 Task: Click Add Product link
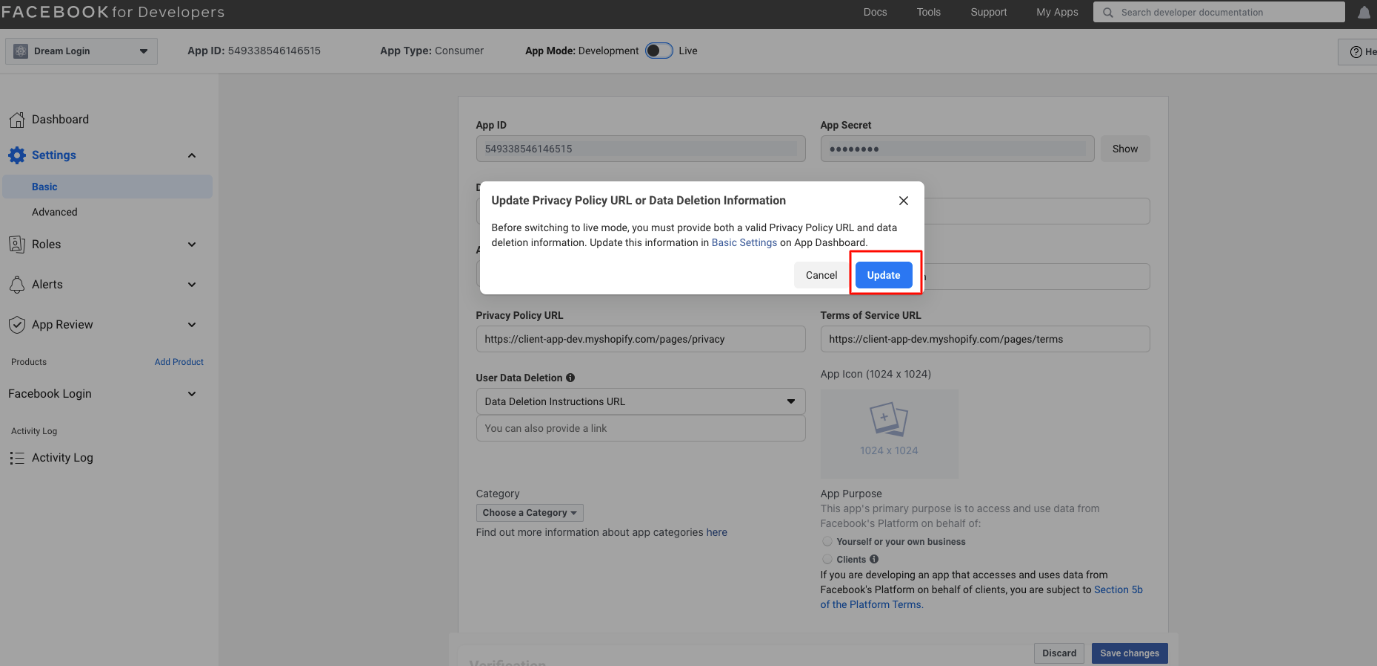[179, 362]
